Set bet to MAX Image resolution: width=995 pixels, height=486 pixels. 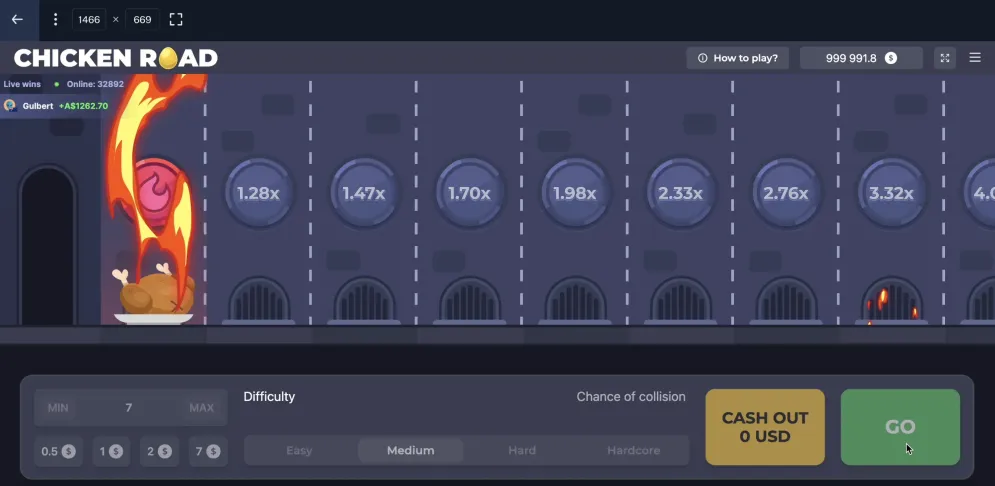[x=202, y=407]
